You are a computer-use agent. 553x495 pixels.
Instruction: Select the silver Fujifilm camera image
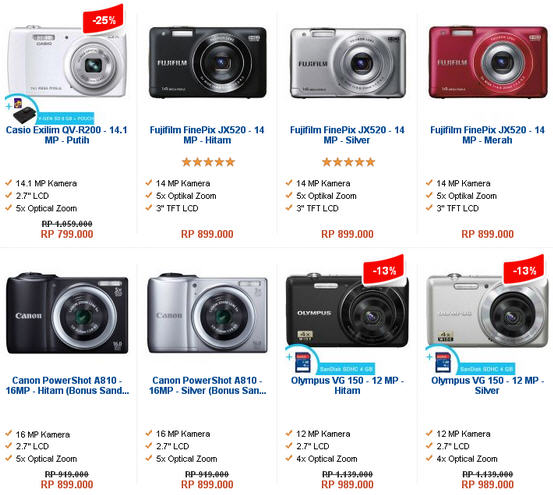click(x=348, y=63)
